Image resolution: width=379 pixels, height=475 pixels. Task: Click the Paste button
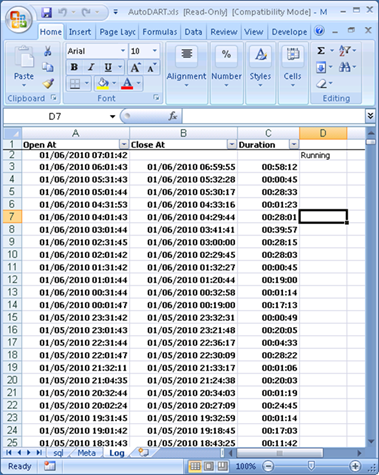click(x=24, y=67)
